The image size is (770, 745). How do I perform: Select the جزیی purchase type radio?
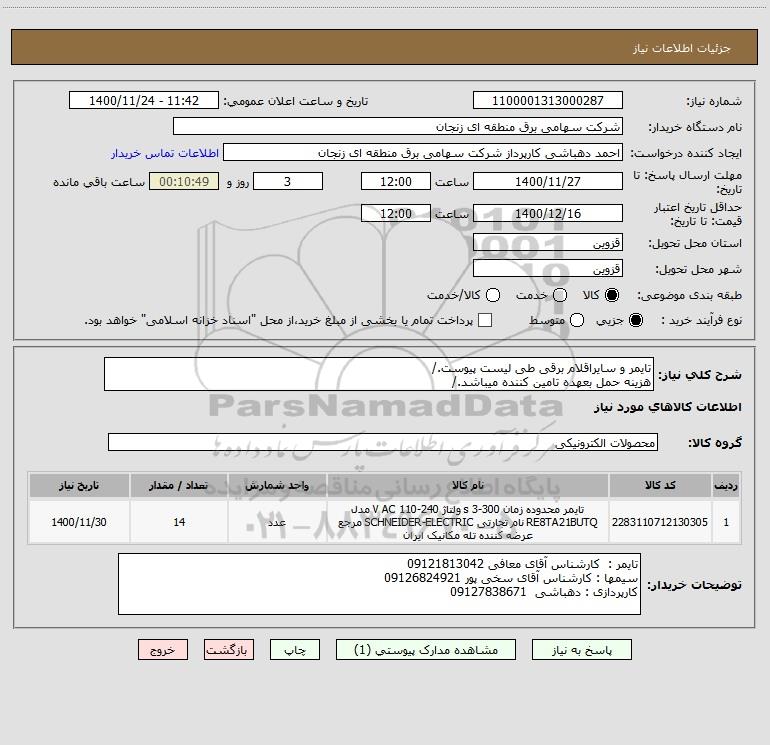coord(635,320)
